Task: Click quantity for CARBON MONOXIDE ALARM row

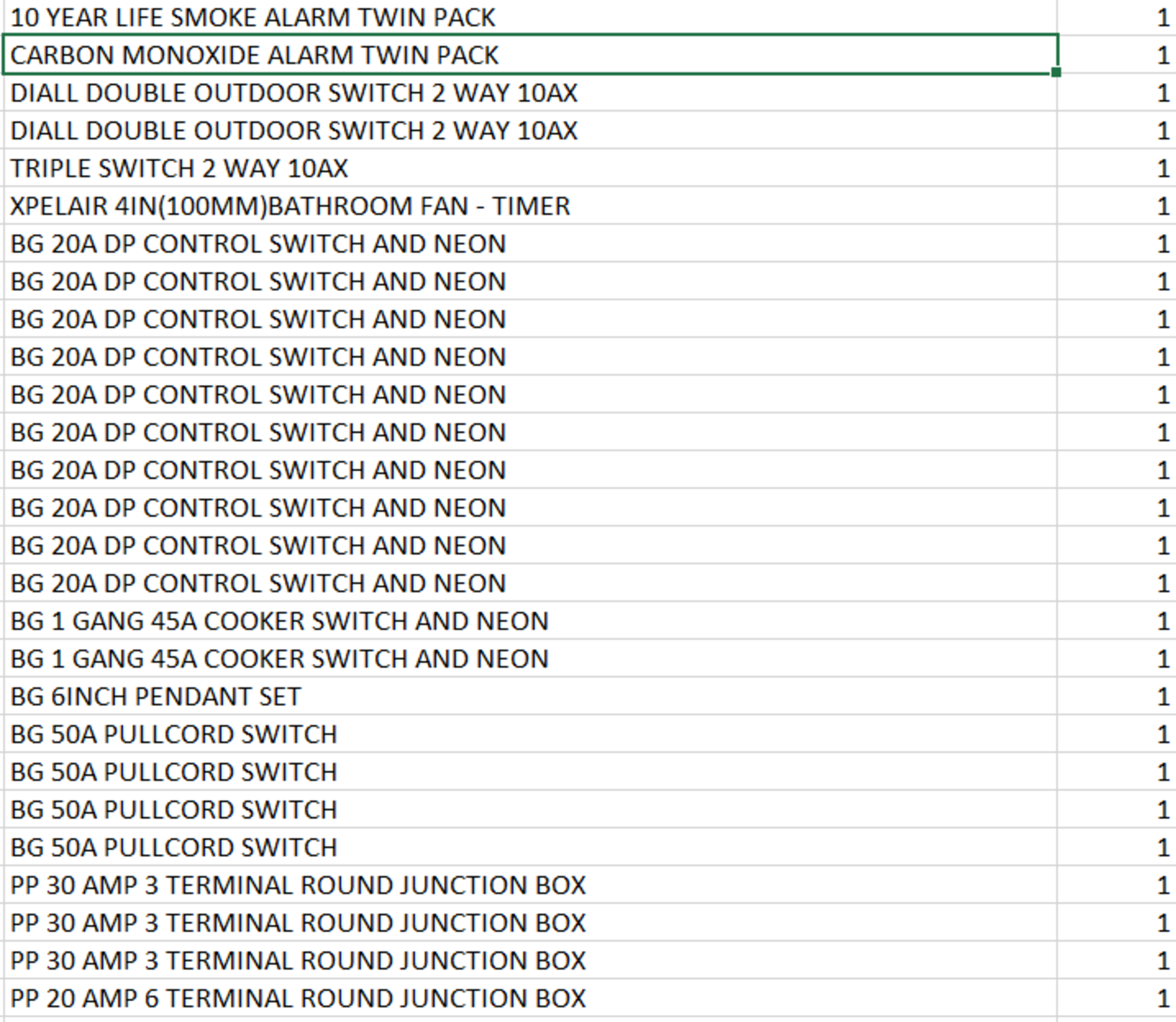Action: (x=1117, y=55)
